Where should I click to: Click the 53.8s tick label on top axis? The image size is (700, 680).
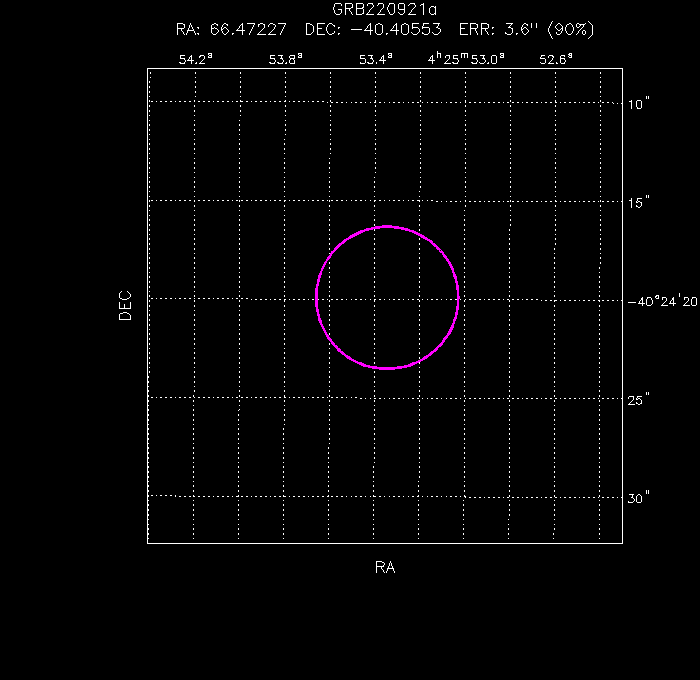(286, 60)
